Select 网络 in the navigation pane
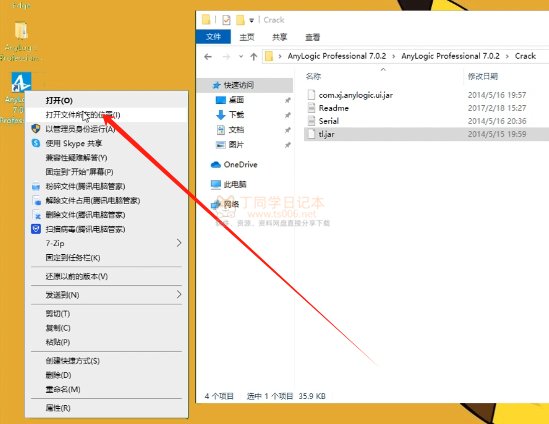 tap(231, 204)
